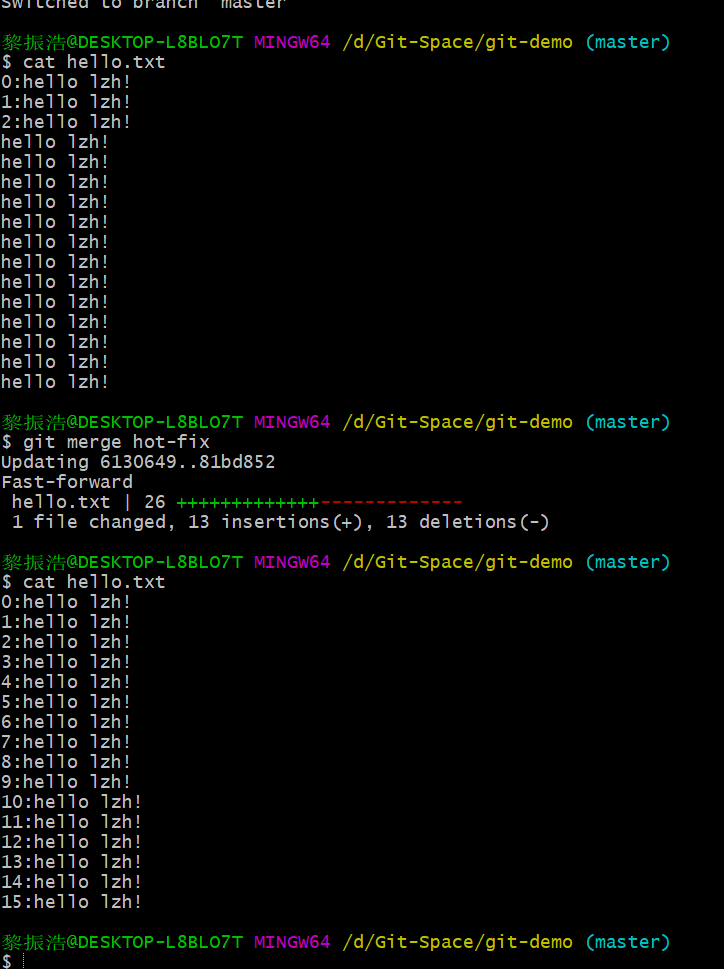This screenshot has height=969, width=724.
Task: Select the "hot-fix" branch name in the merge command
Action: [x=171, y=442]
